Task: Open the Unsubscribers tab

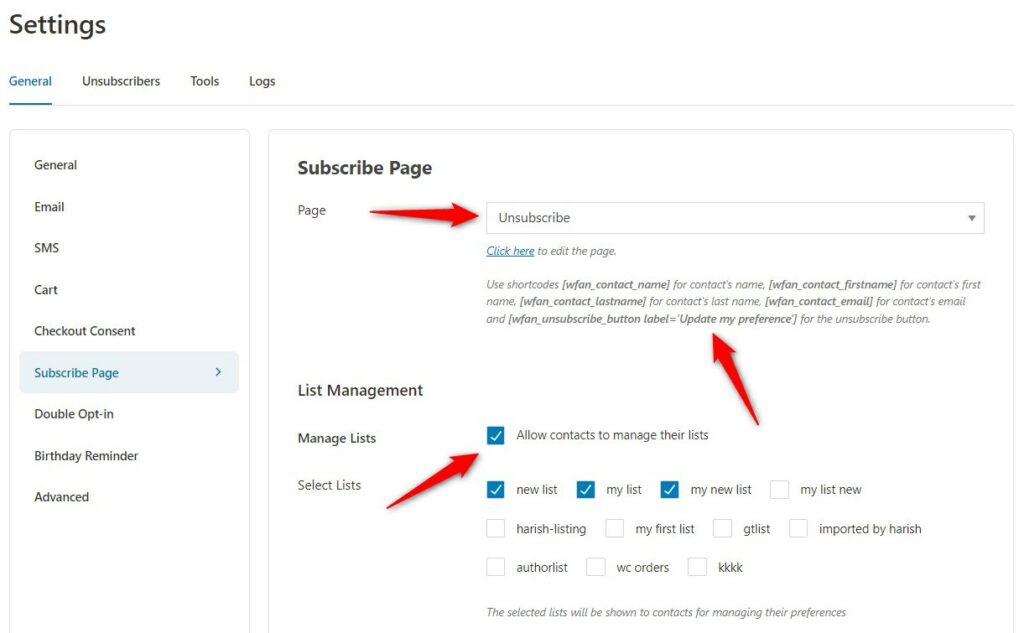Action: 121,81
